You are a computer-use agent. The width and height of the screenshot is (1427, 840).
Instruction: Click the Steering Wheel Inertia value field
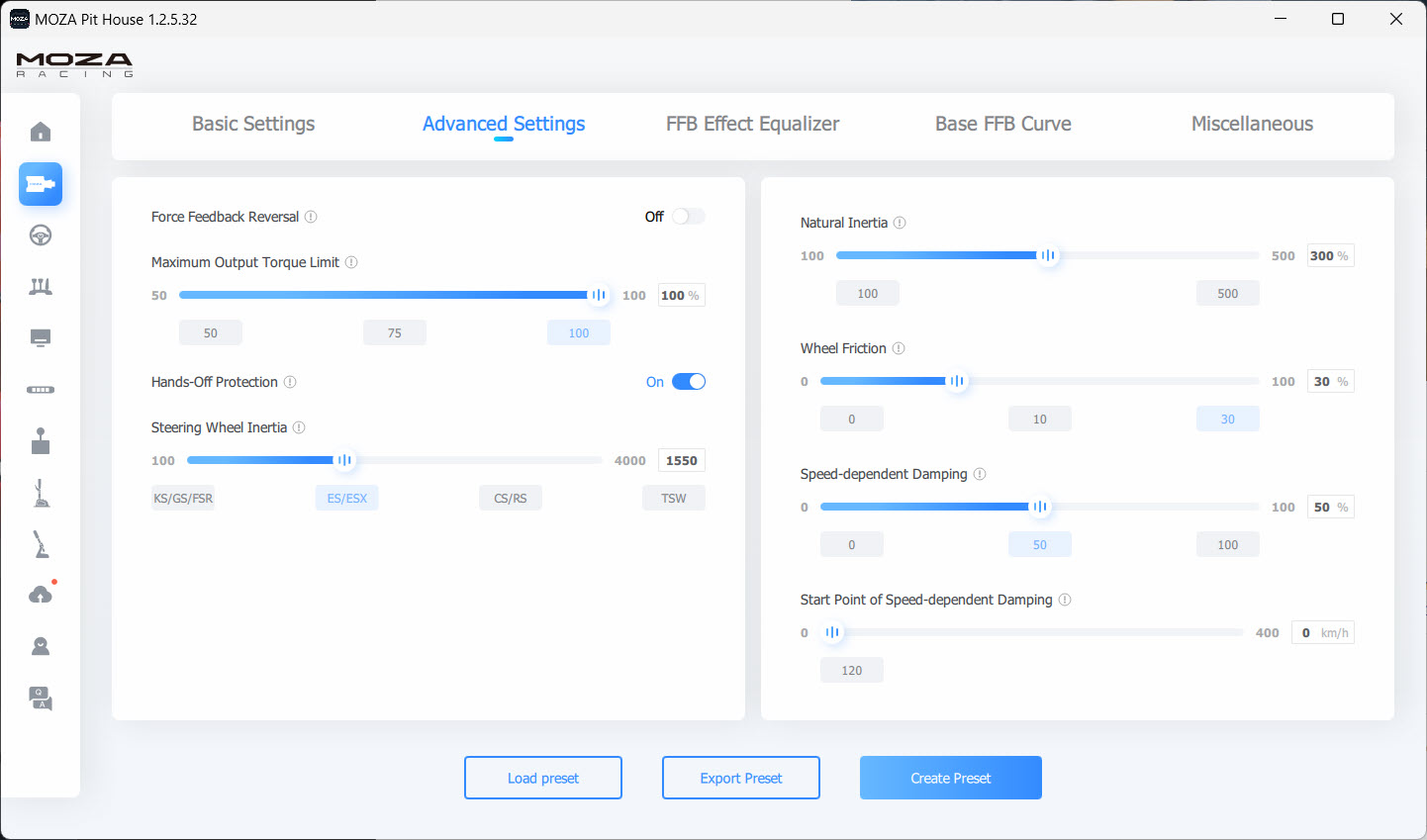[x=681, y=460]
